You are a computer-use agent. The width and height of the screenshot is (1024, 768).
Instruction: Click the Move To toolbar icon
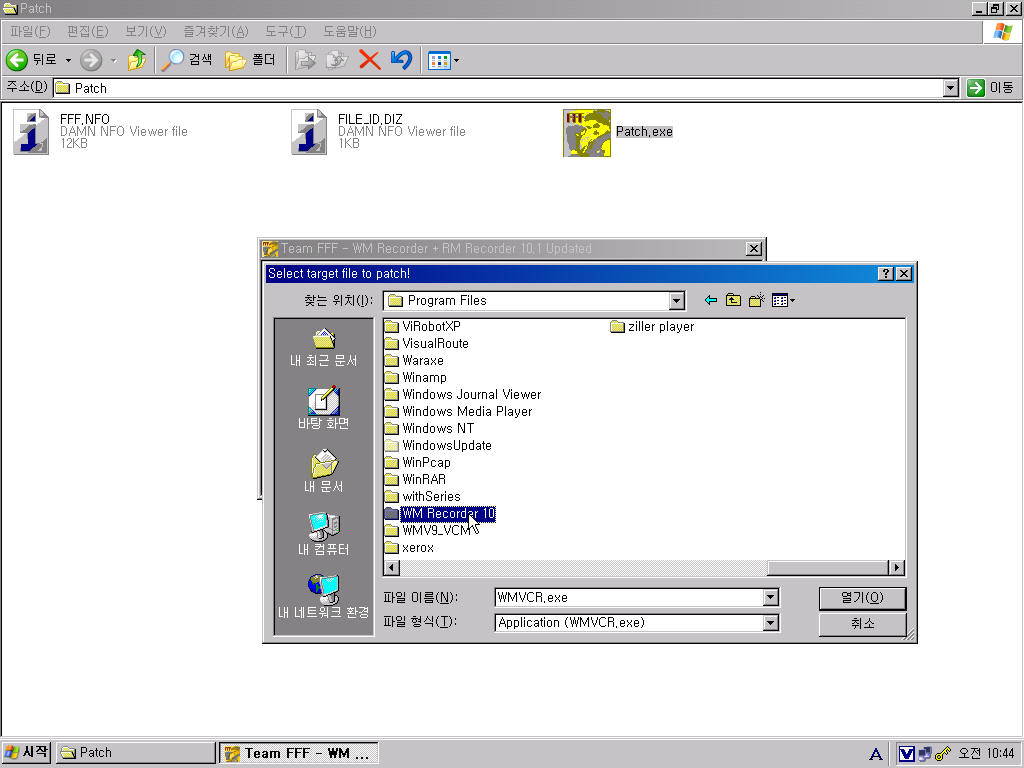point(305,60)
